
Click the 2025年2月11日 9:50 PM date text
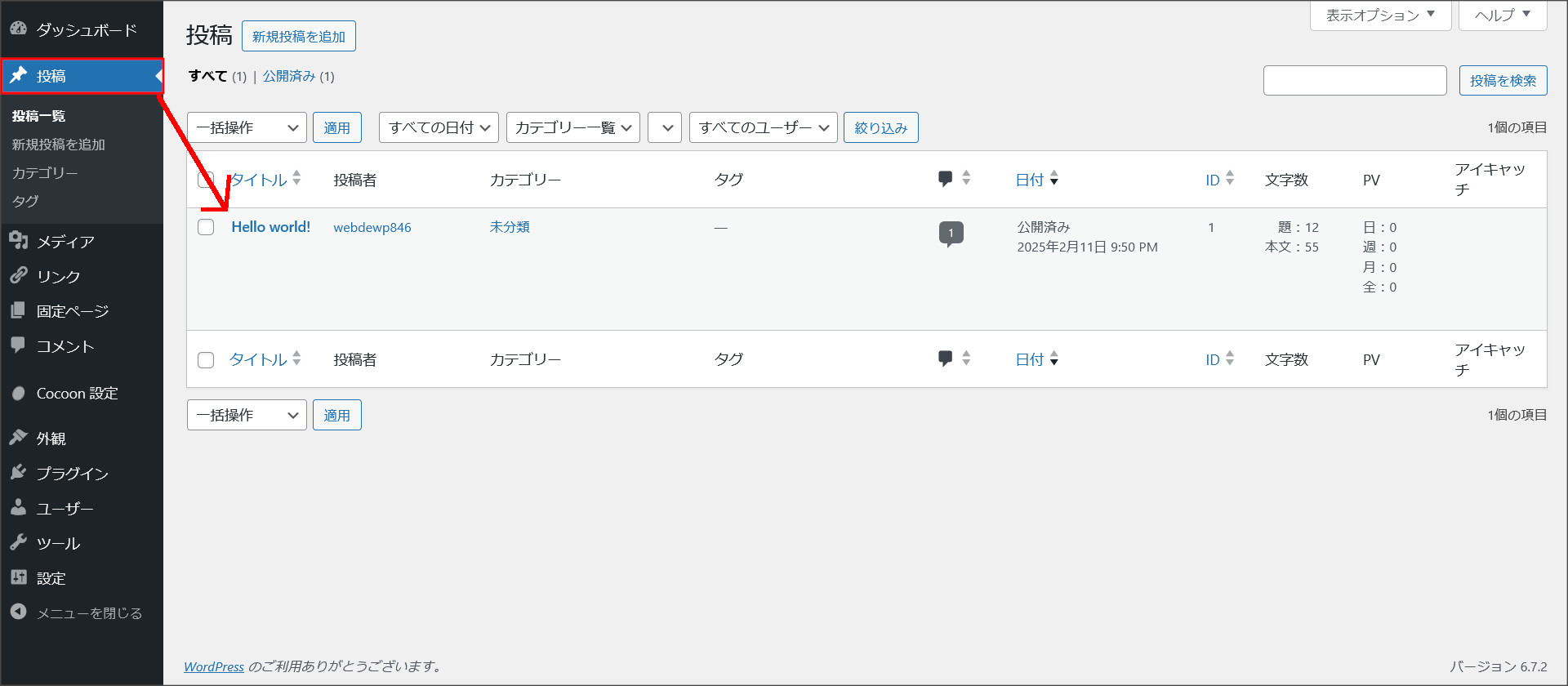point(1087,247)
